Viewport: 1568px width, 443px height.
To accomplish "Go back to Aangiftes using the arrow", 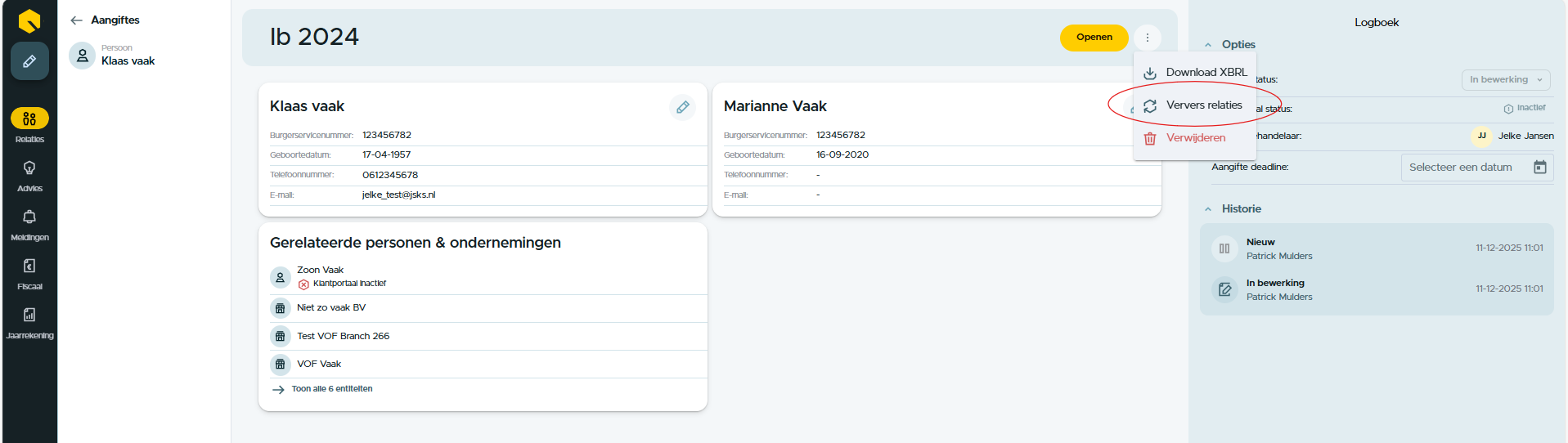I will pos(77,20).
